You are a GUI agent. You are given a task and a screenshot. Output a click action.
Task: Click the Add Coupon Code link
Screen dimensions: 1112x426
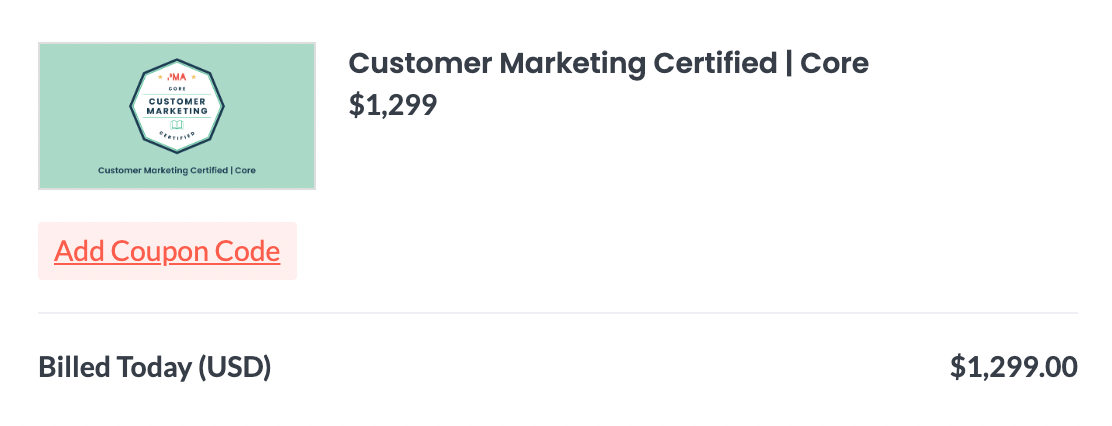(x=167, y=251)
